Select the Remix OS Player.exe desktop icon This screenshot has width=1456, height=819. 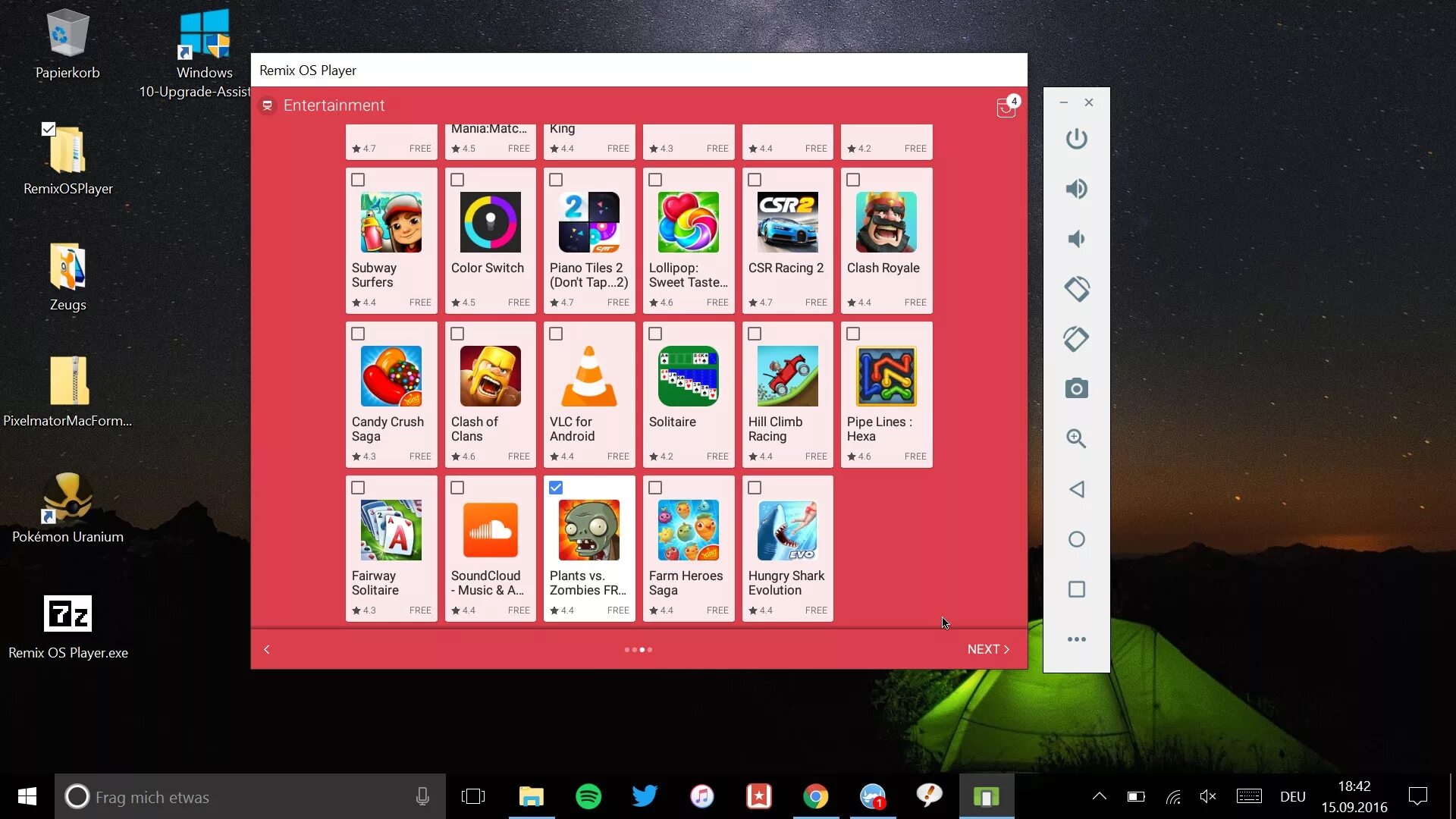67,626
